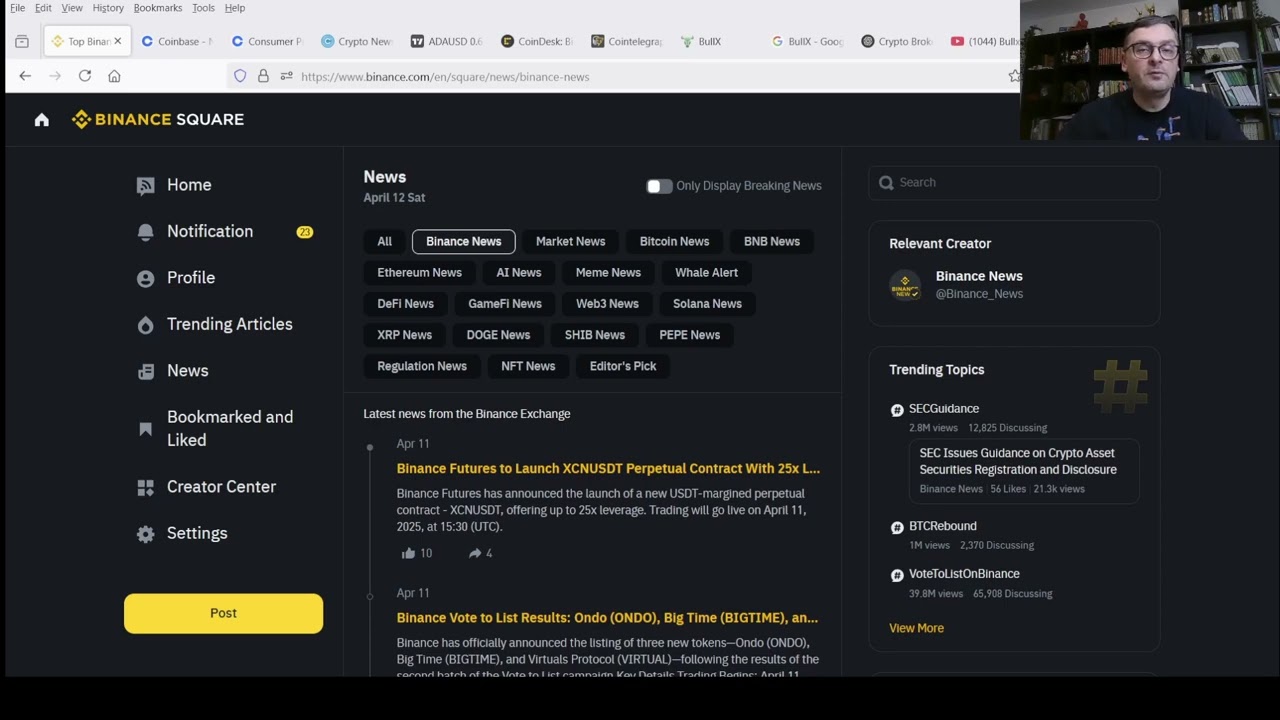This screenshot has height=720, width=1280.
Task: Select the BNB News filter
Action: pos(772,242)
